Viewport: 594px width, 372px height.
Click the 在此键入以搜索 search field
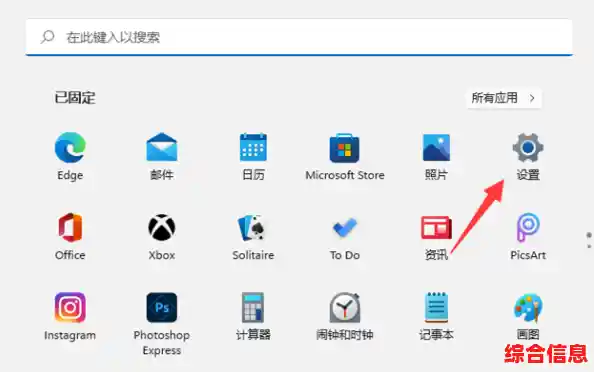point(299,37)
